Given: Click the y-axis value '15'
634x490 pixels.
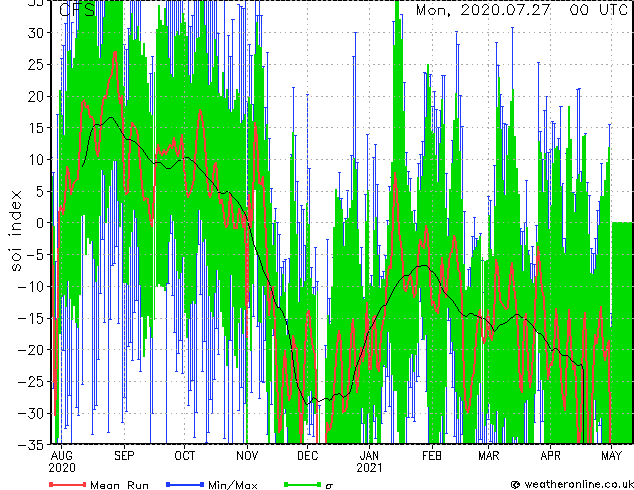Looking at the screenshot, I should point(36,128).
